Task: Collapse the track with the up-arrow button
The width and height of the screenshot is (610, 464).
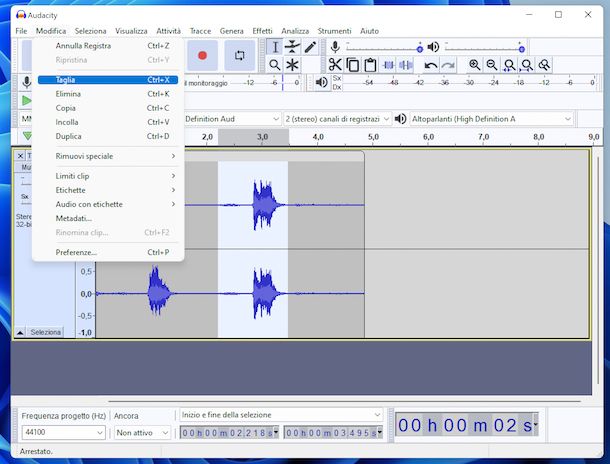Action: click(x=20, y=332)
